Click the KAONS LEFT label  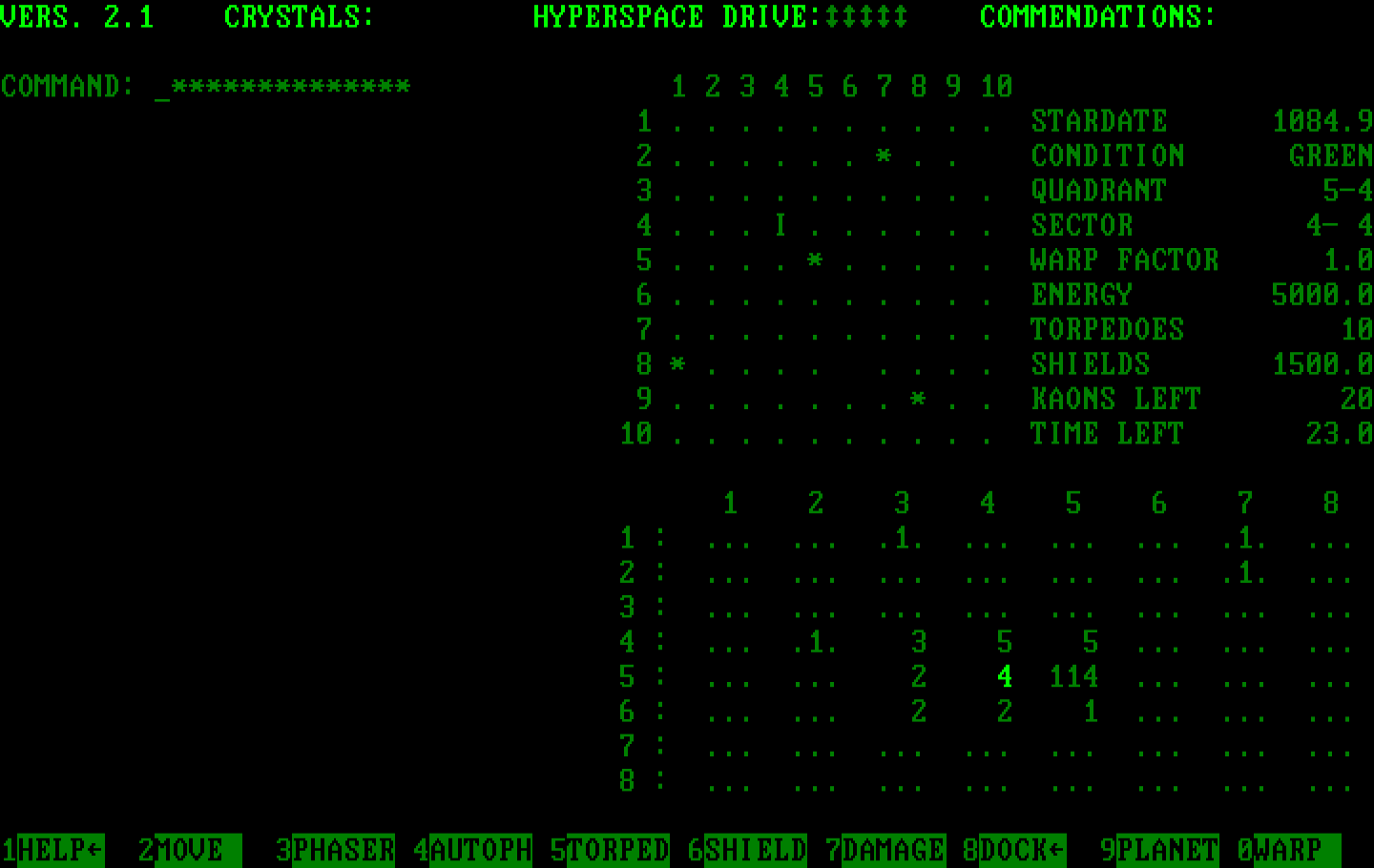tap(1116, 399)
